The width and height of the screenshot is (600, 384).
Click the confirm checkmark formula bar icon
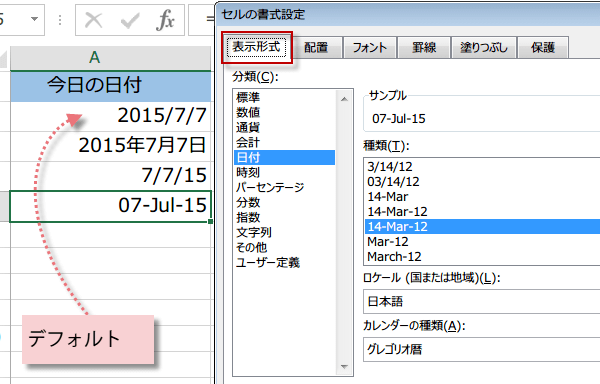[130, 21]
